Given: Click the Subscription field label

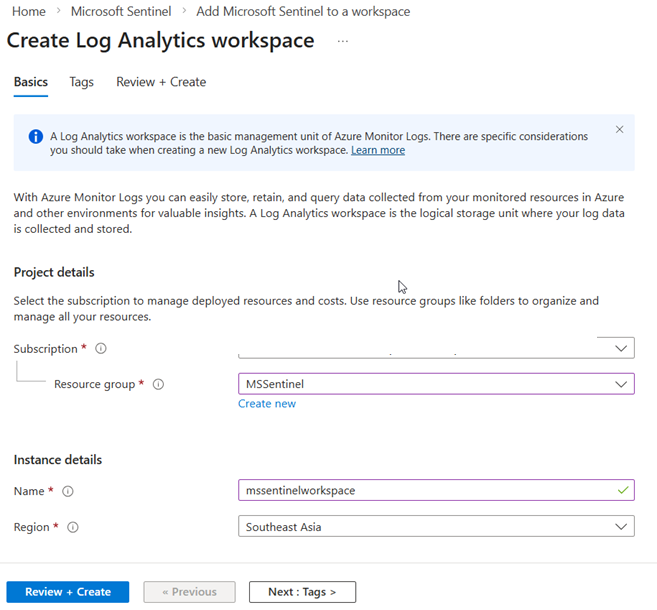Looking at the screenshot, I should pos(45,349).
